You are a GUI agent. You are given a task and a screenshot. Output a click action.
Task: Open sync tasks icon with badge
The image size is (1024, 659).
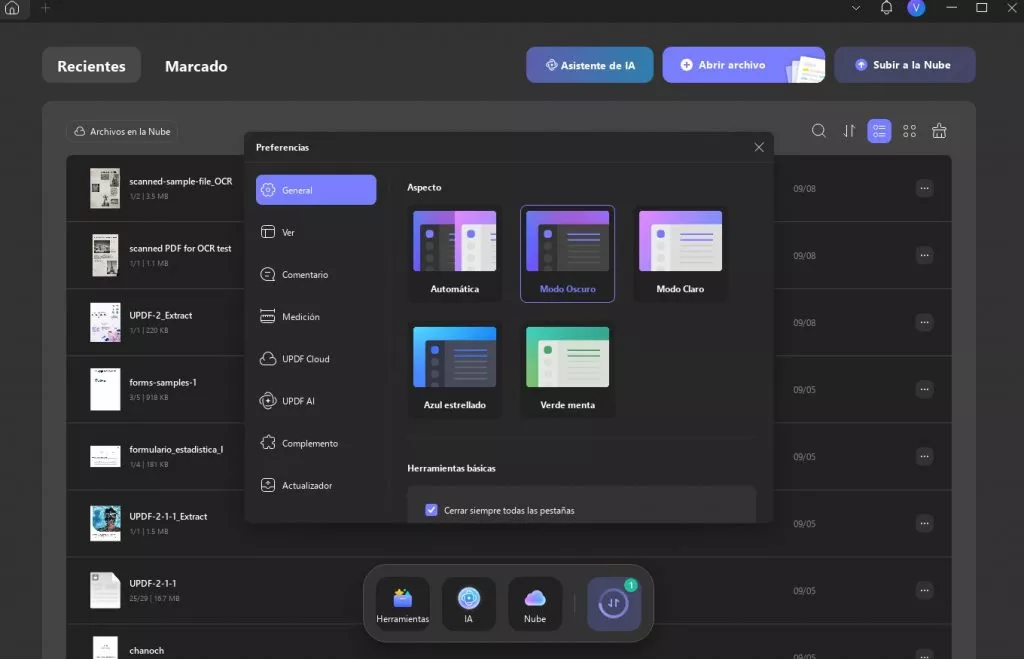(613, 603)
